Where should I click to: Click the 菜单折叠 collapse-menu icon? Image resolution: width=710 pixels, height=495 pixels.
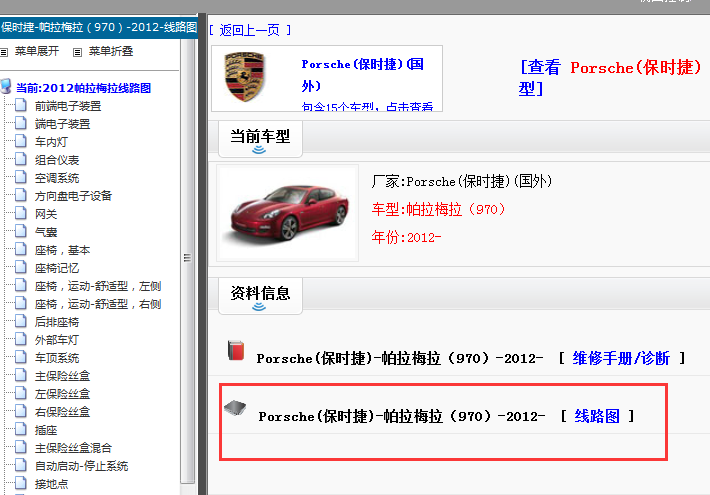tap(77, 52)
